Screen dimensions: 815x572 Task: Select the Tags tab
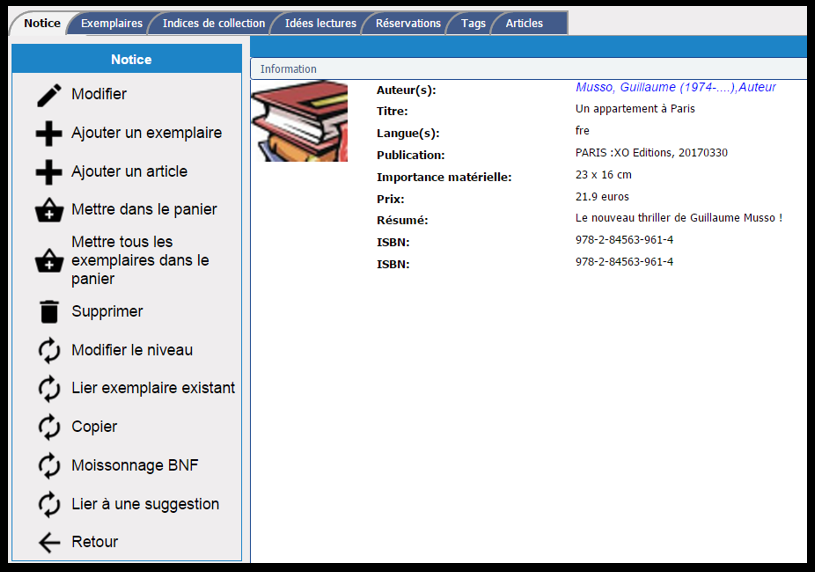(473, 23)
